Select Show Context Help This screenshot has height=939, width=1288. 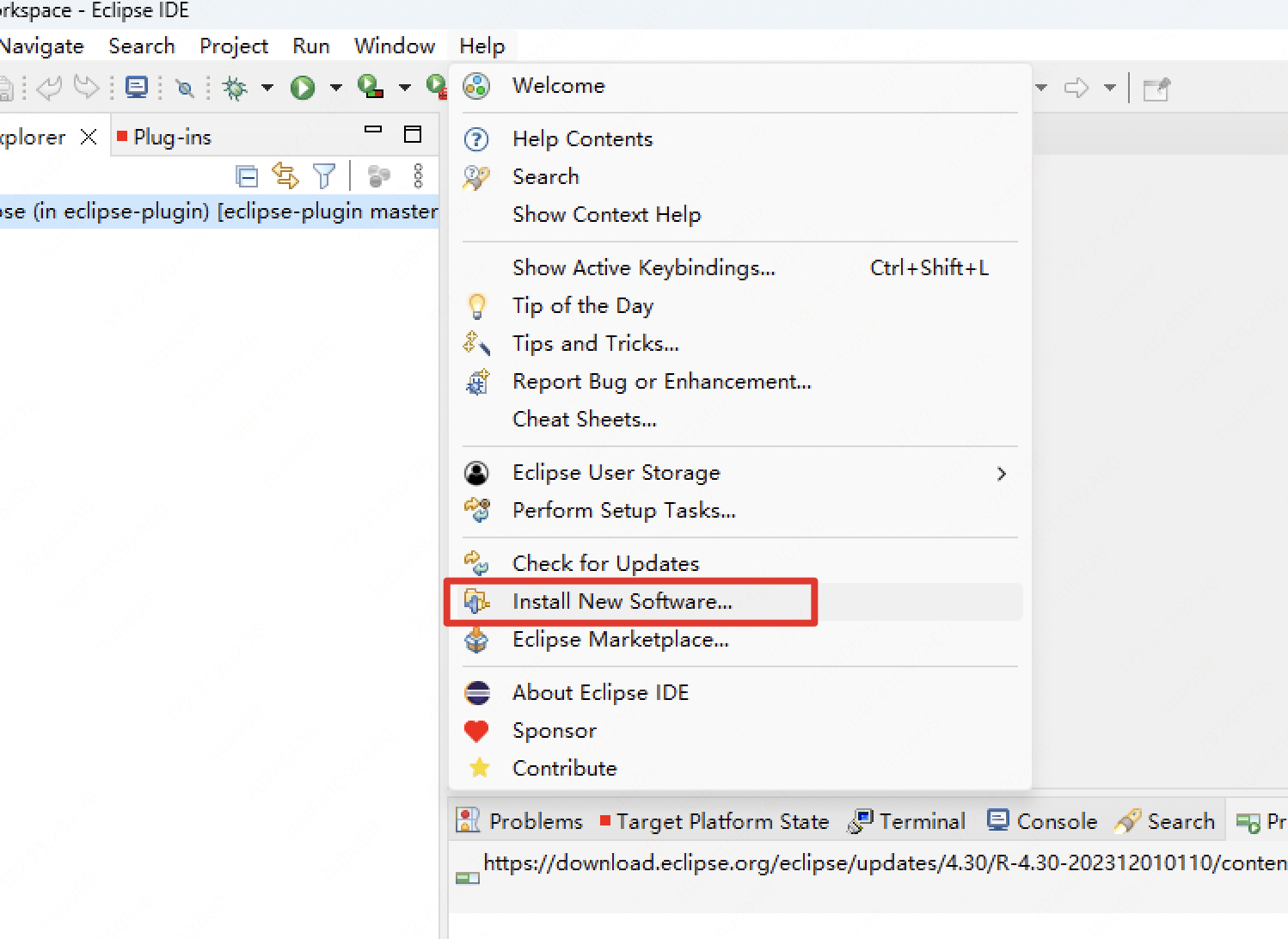point(739,215)
